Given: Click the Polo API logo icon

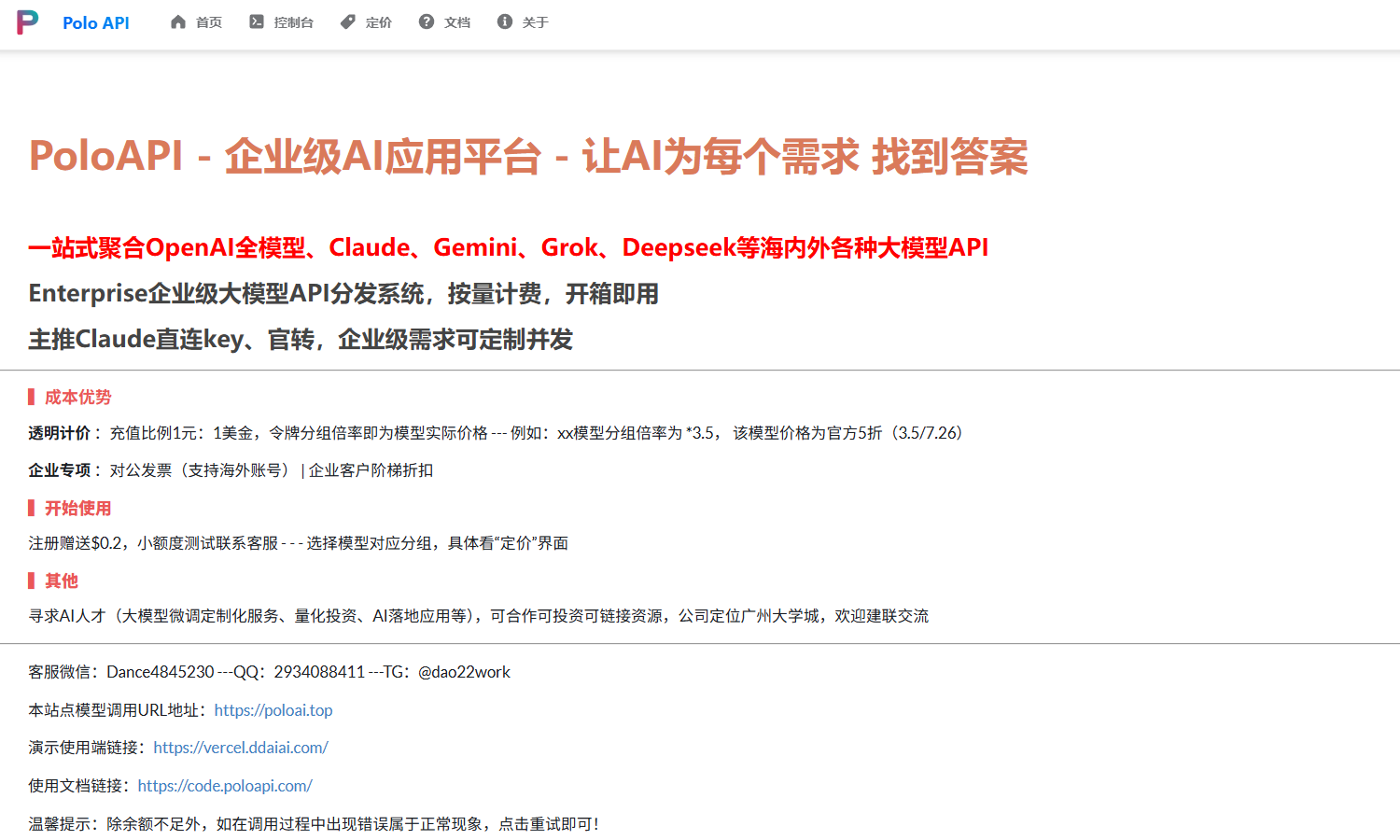Looking at the screenshot, I should (28, 22).
